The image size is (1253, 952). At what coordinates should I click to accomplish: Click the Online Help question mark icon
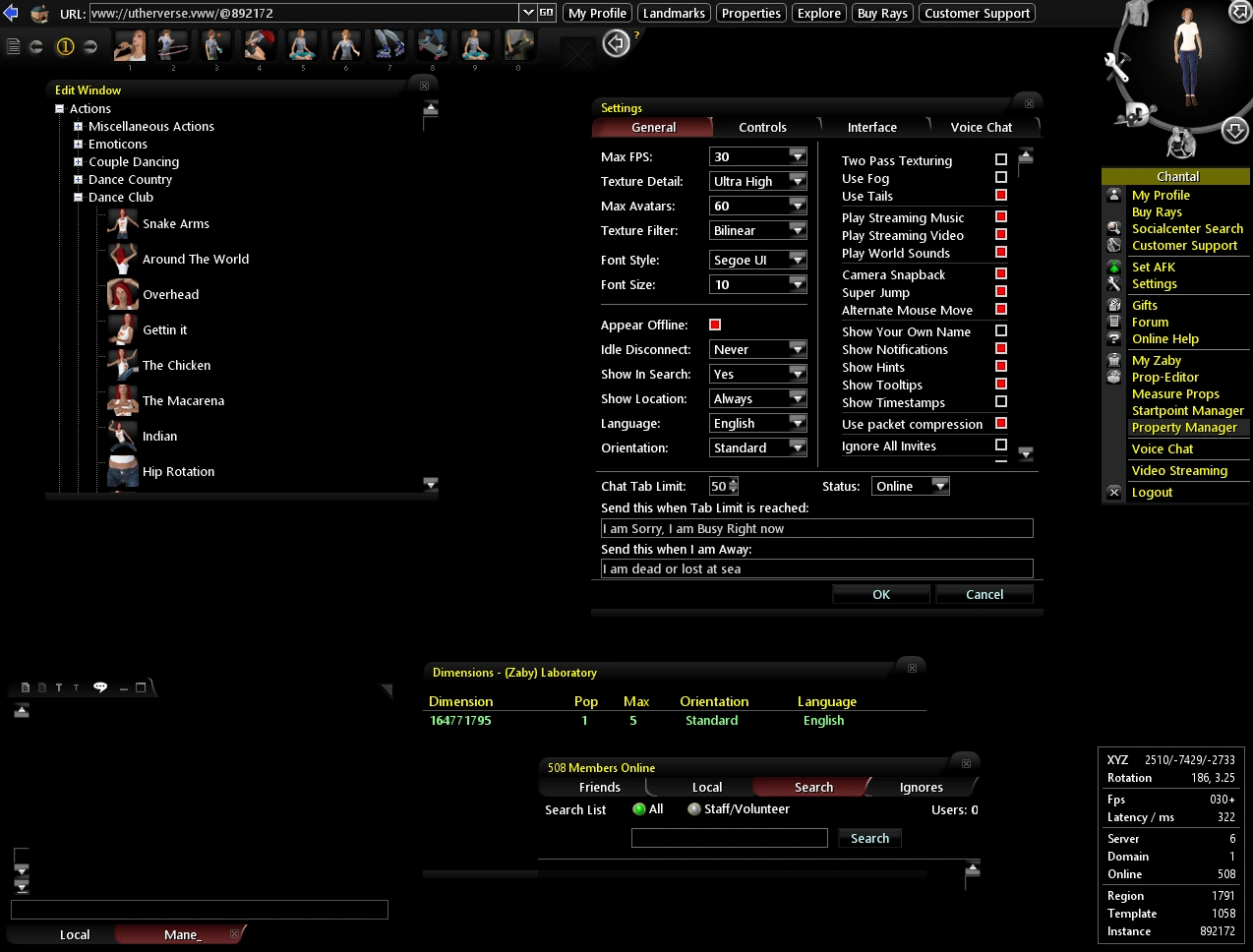pos(1113,338)
